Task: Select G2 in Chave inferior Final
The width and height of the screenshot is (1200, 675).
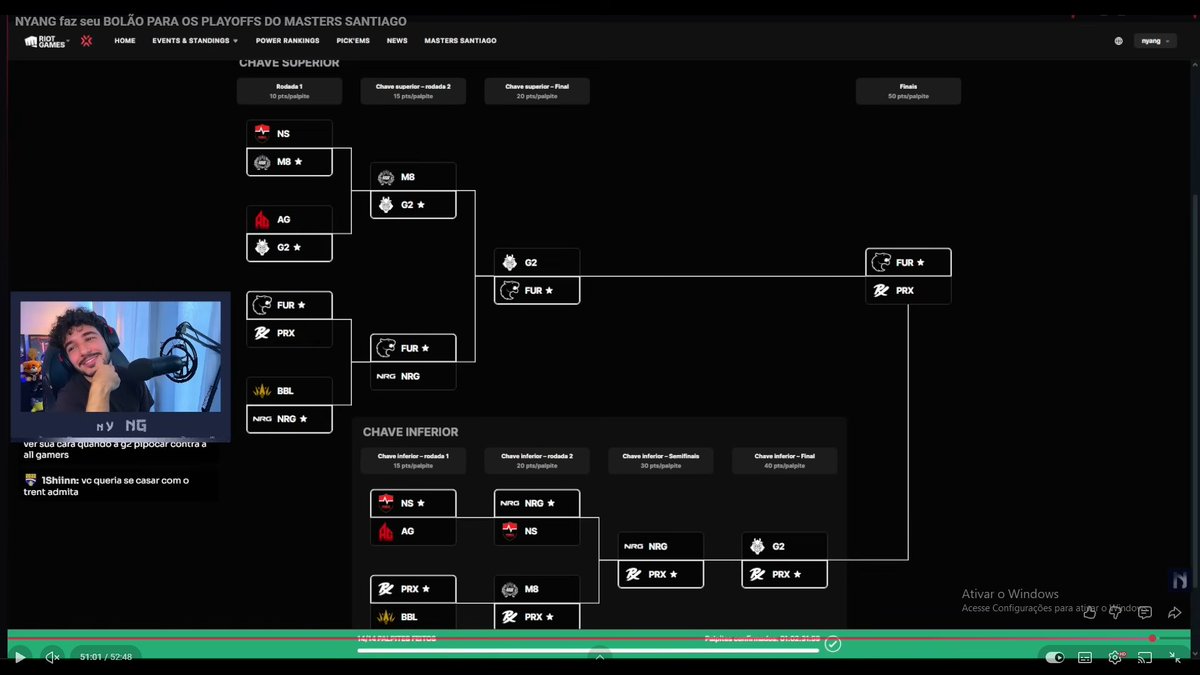Action: tap(785, 546)
